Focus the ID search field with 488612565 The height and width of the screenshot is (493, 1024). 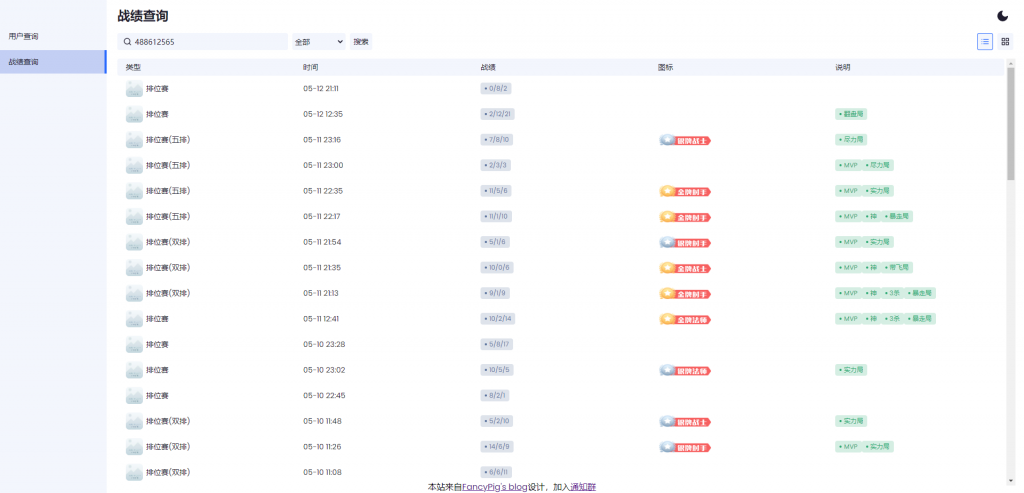[202, 42]
